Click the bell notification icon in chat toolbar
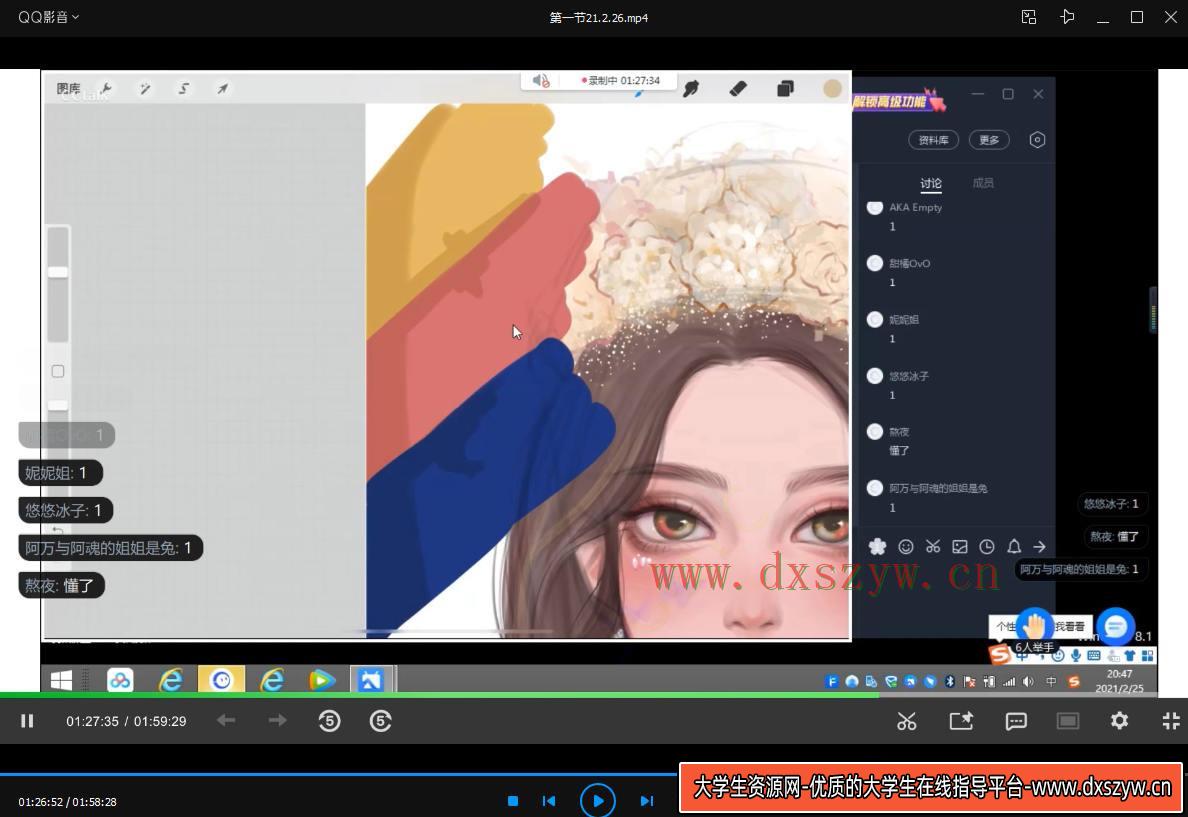Screen dimensions: 1188x817 1014,546
